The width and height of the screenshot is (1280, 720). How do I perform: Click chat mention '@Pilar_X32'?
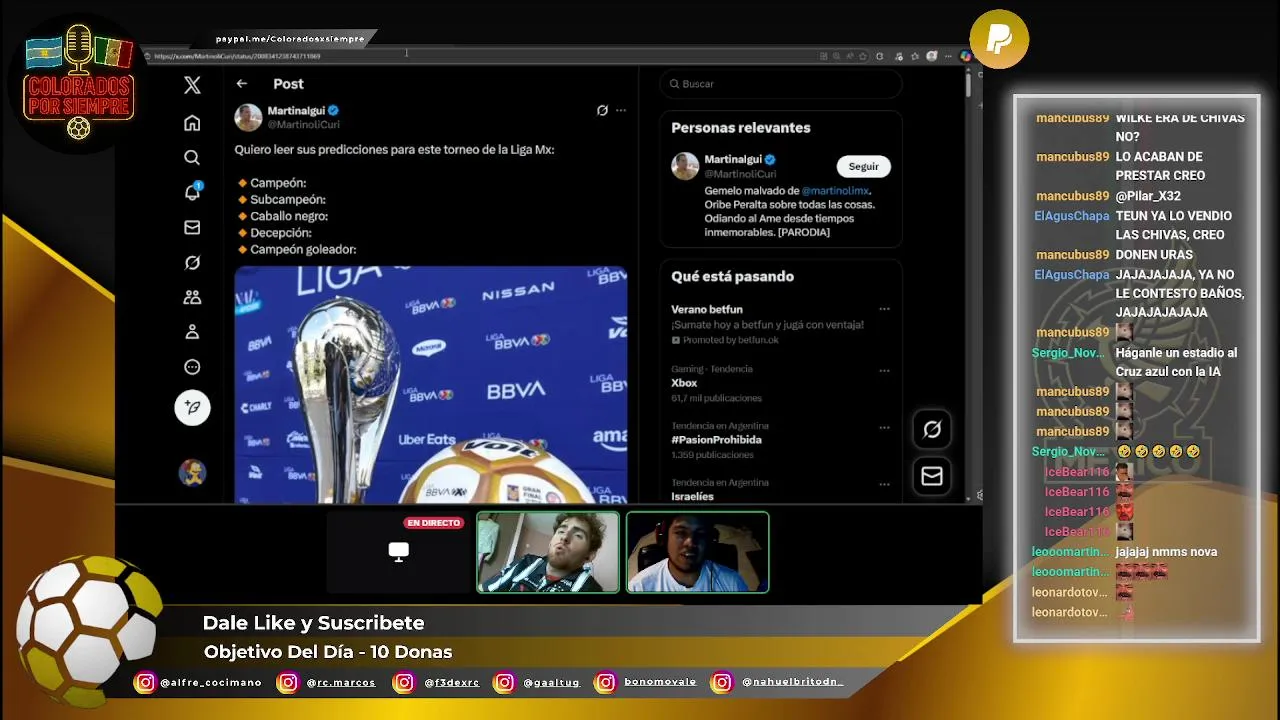(1148, 196)
